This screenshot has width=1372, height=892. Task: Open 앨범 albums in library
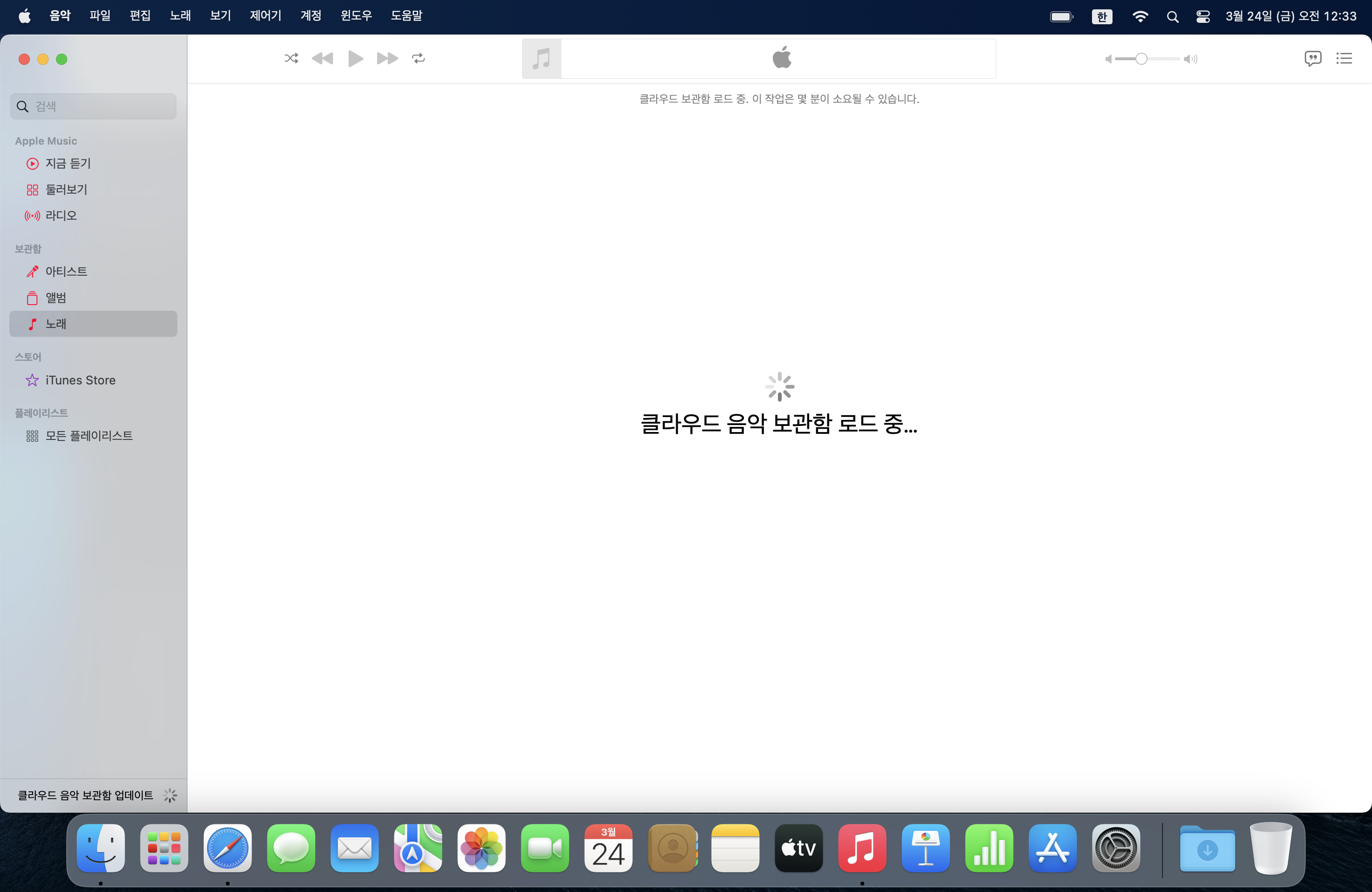56,298
